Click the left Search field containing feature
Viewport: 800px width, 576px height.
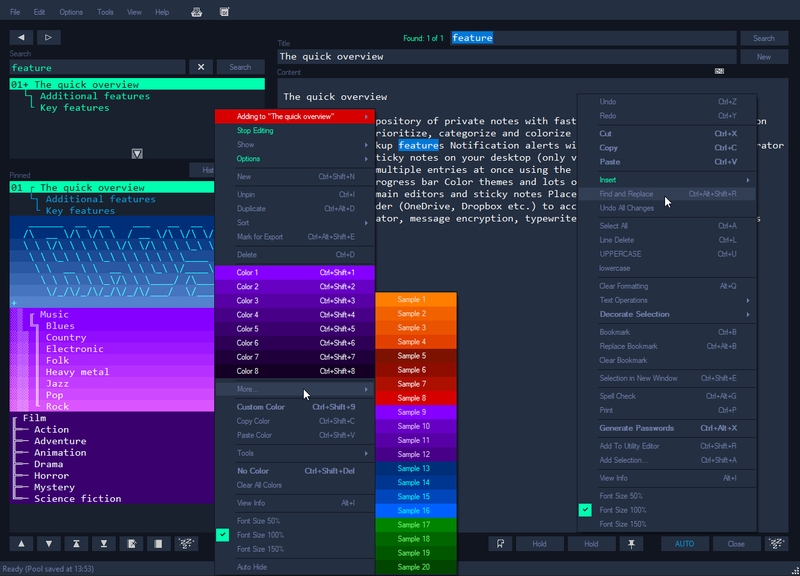coord(97,67)
